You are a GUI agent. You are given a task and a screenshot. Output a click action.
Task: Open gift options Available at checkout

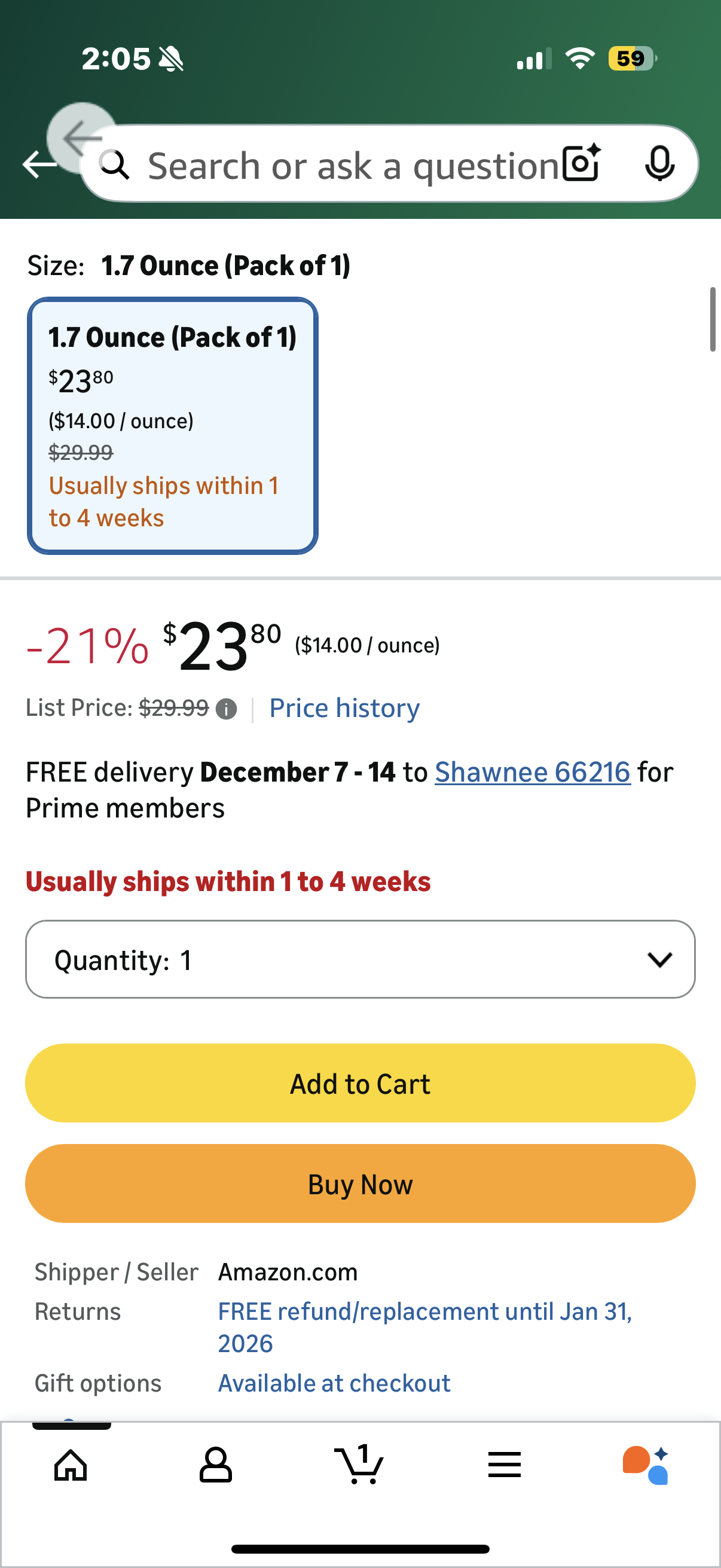coord(334,1383)
